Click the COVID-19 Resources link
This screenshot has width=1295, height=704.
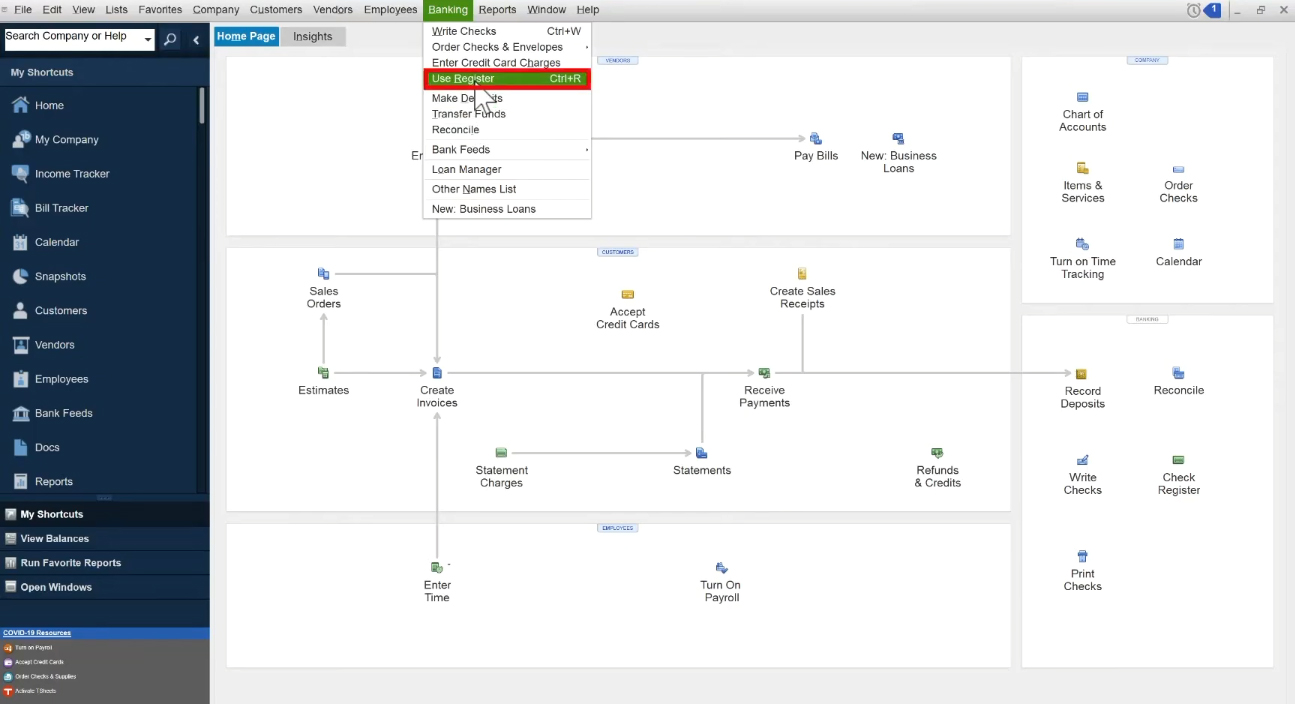click(x=37, y=633)
